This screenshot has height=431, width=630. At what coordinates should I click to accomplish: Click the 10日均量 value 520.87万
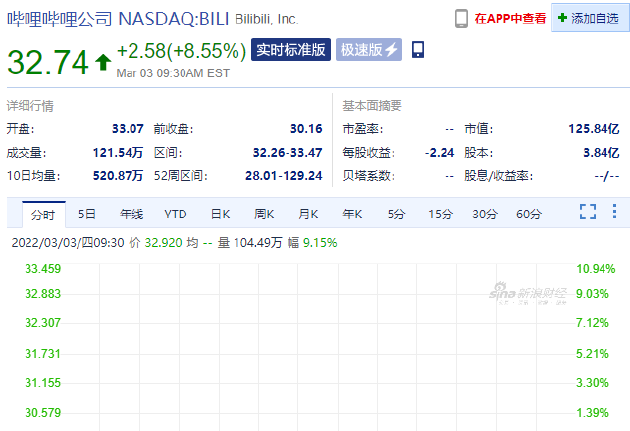pyautogui.click(x=118, y=176)
